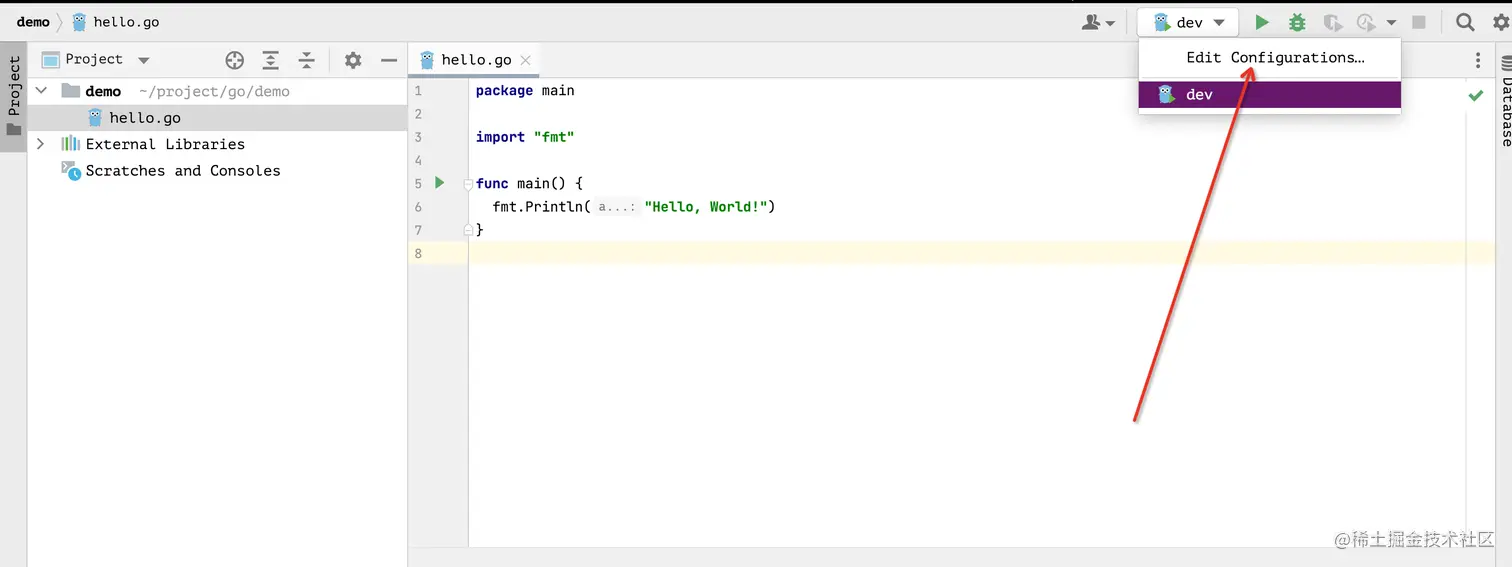Click the "Hello, World!" string literal
The height and width of the screenshot is (567, 1512).
[706, 207]
